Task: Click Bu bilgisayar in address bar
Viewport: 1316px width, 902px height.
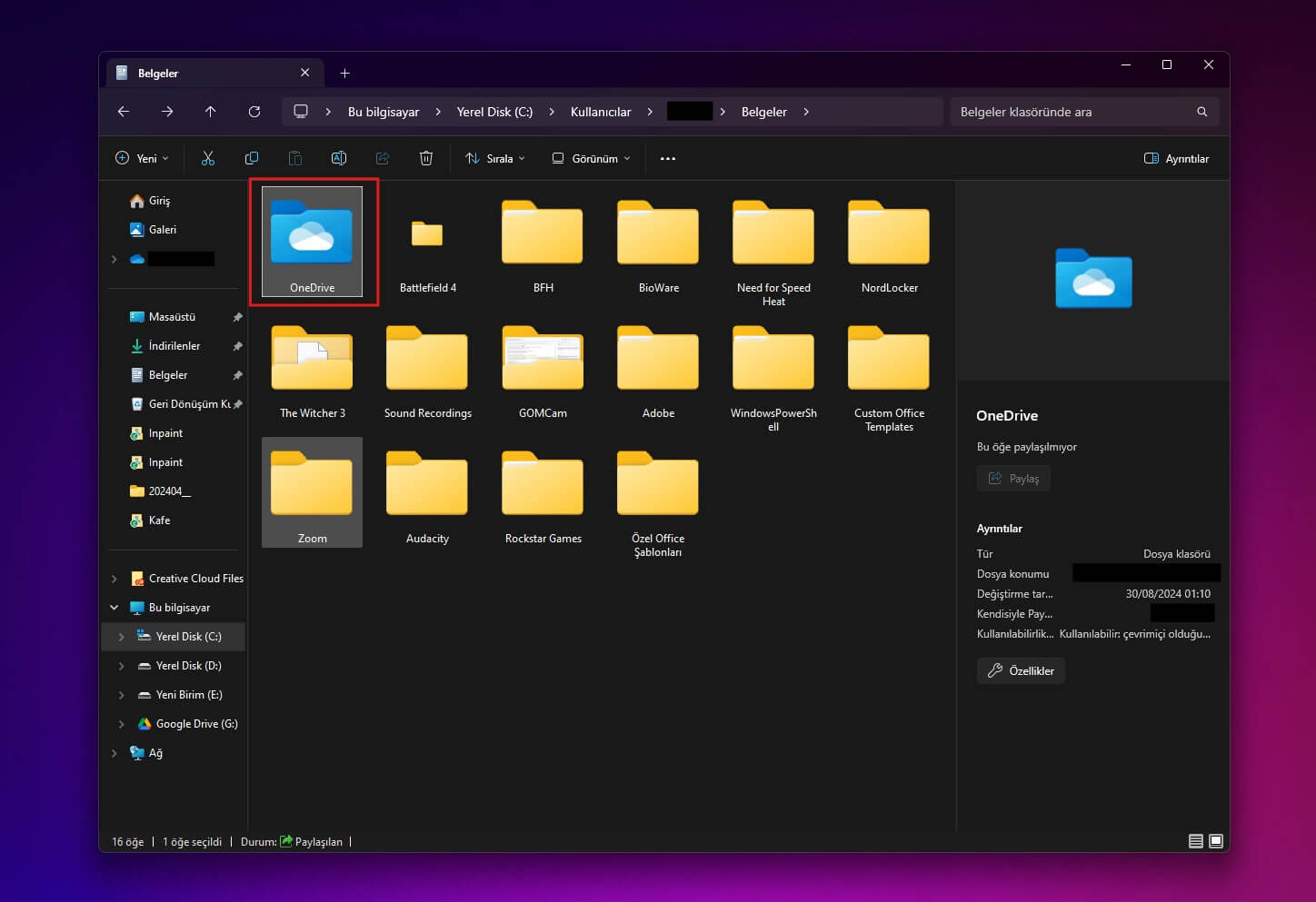Action: pos(384,112)
